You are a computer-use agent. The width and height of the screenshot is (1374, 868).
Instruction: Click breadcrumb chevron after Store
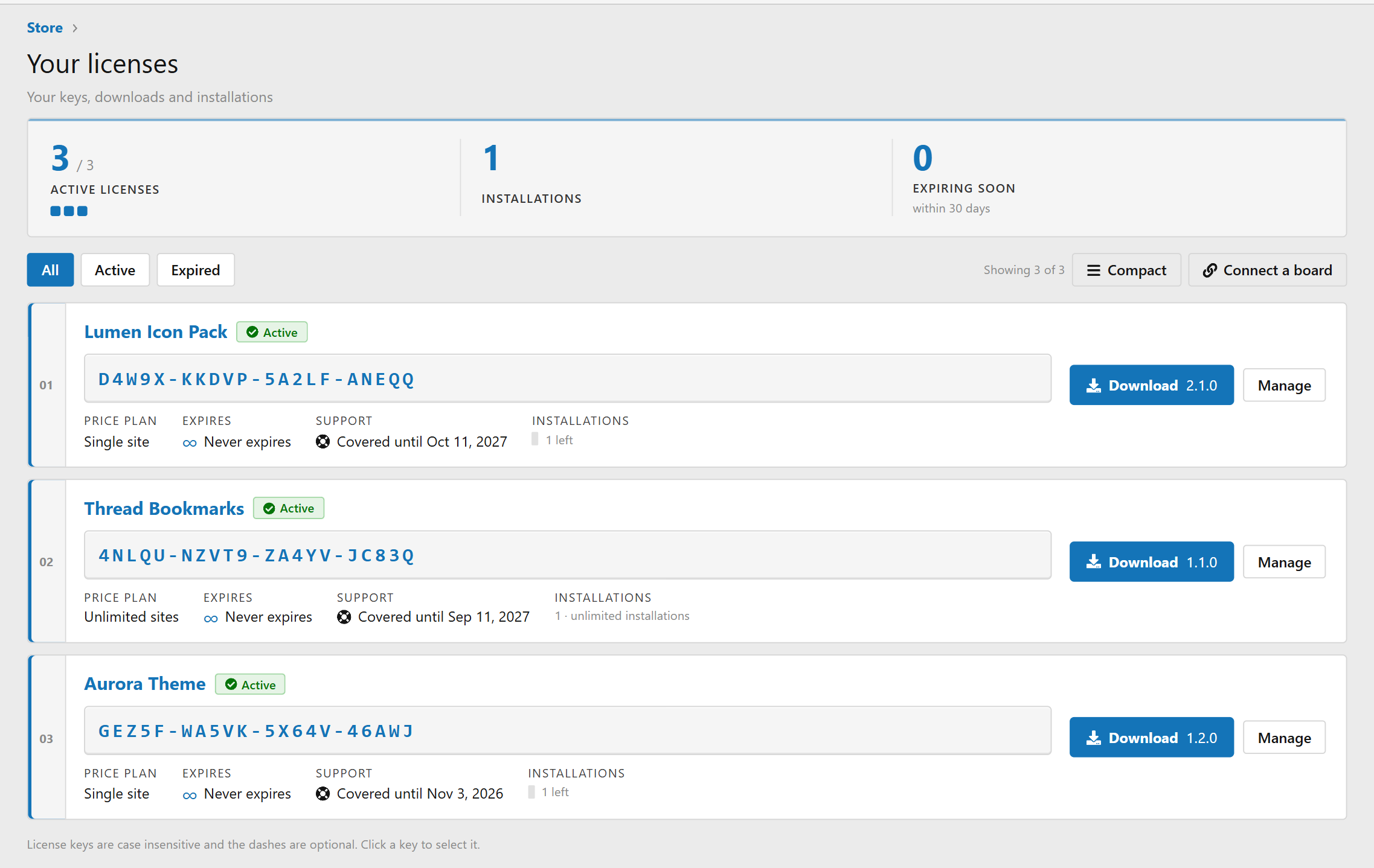point(75,28)
